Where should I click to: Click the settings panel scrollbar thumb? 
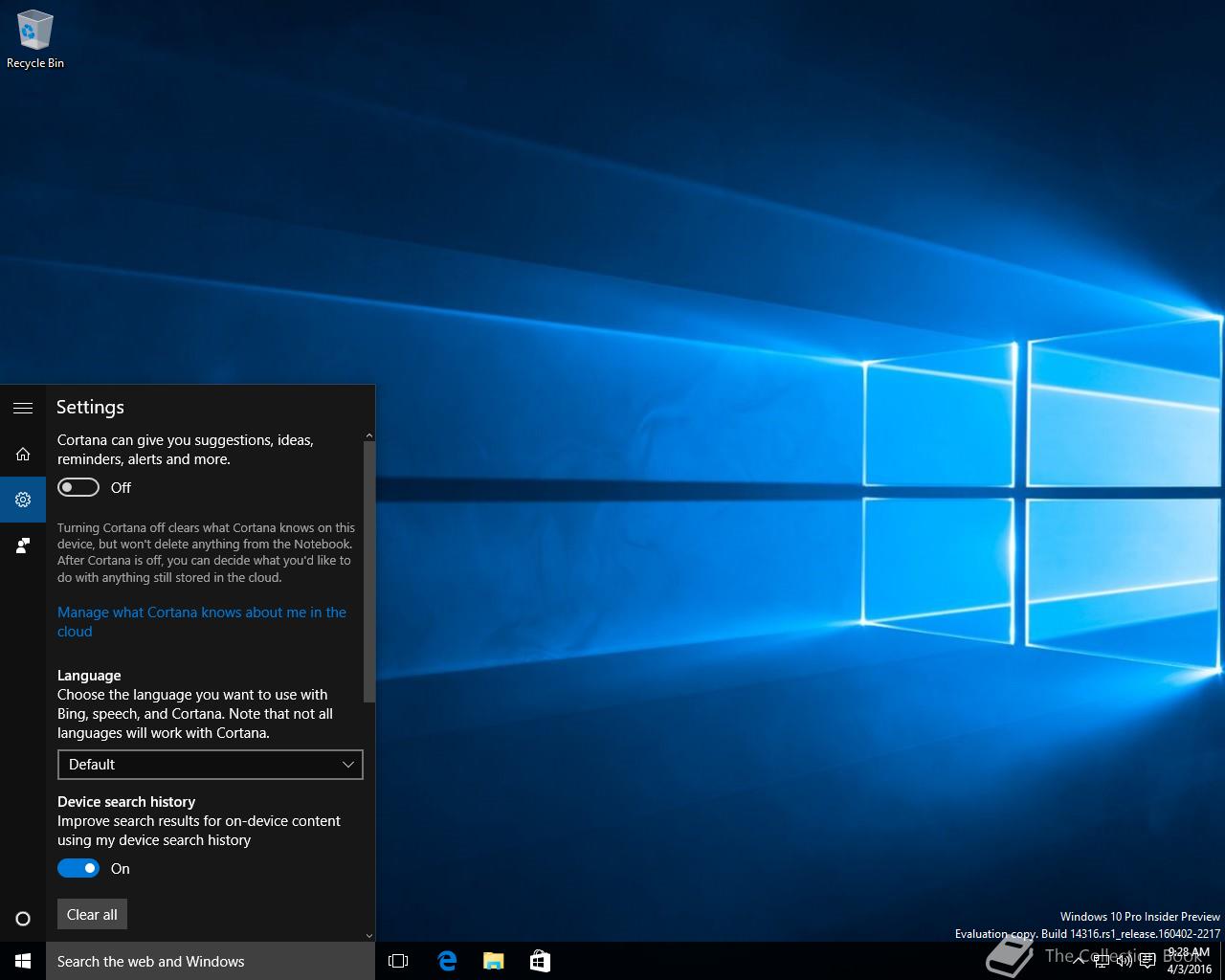tap(369, 571)
